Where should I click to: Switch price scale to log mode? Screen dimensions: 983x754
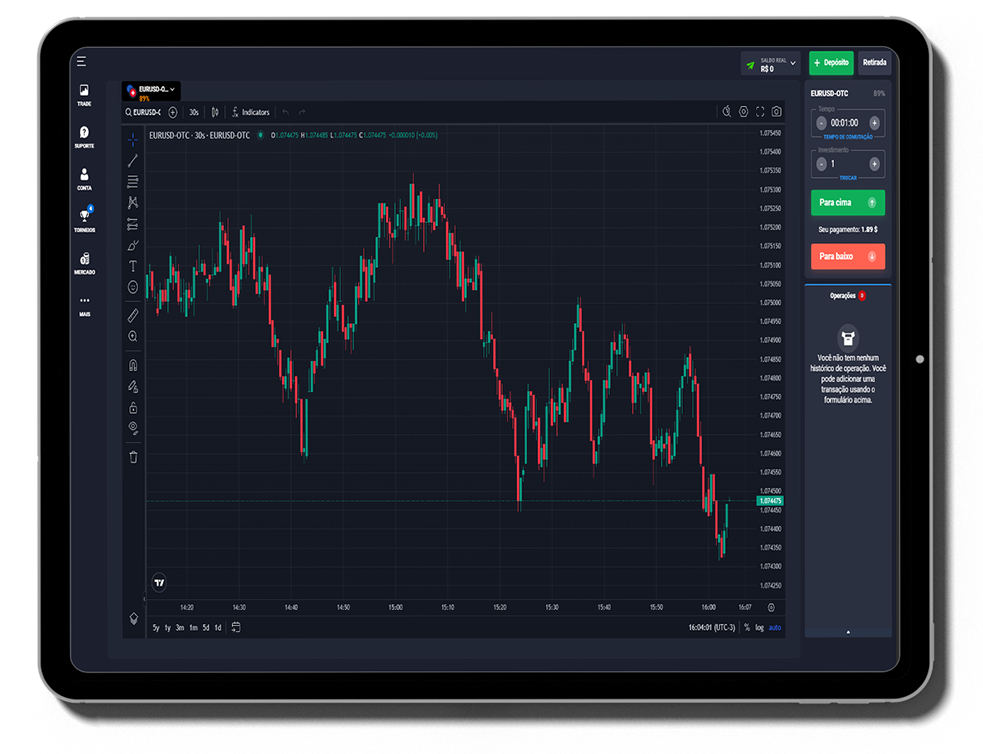(x=759, y=627)
